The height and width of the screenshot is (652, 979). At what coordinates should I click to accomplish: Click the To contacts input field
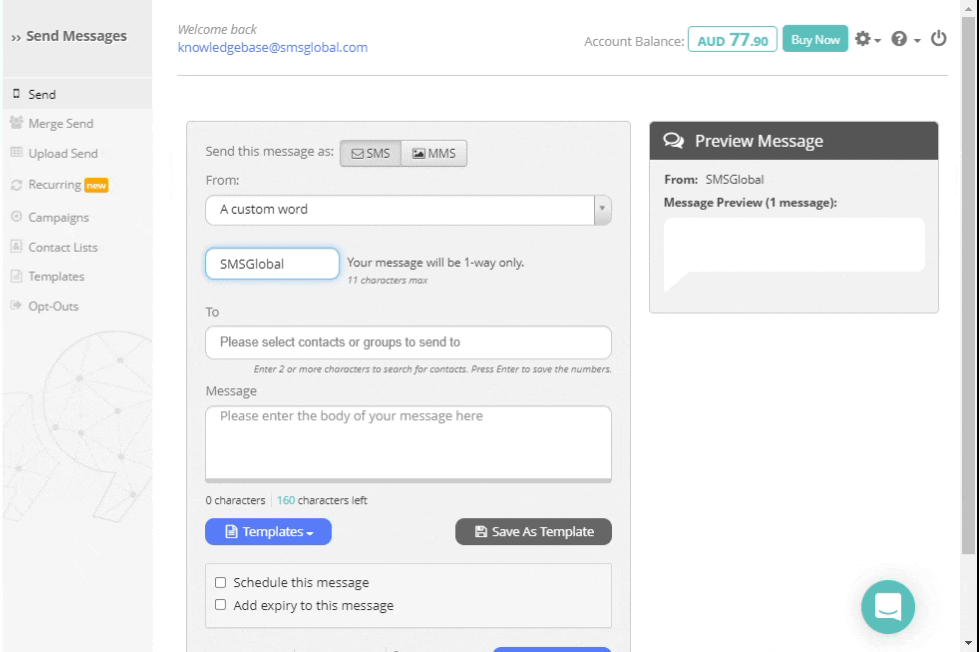coord(408,342)
